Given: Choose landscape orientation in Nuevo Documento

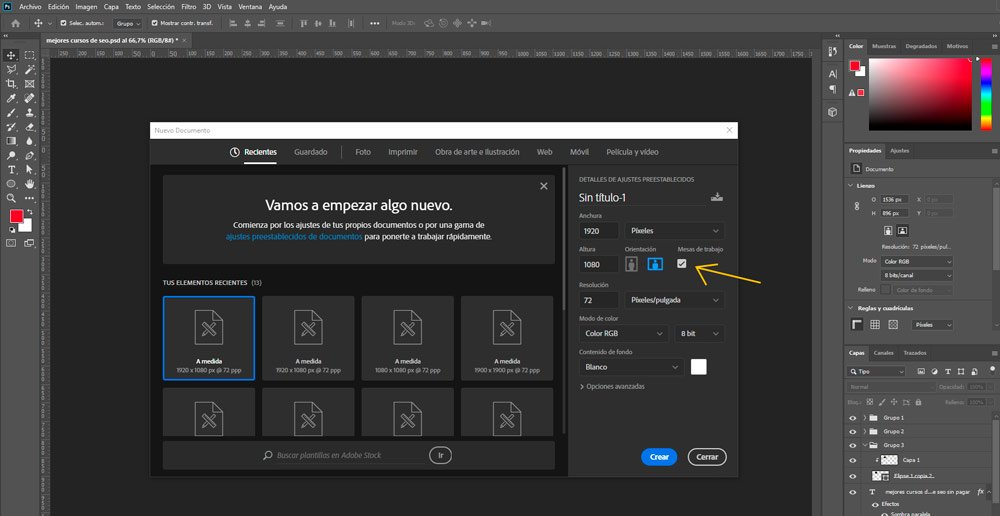Looking at the screenshot, I should (655, 263).
